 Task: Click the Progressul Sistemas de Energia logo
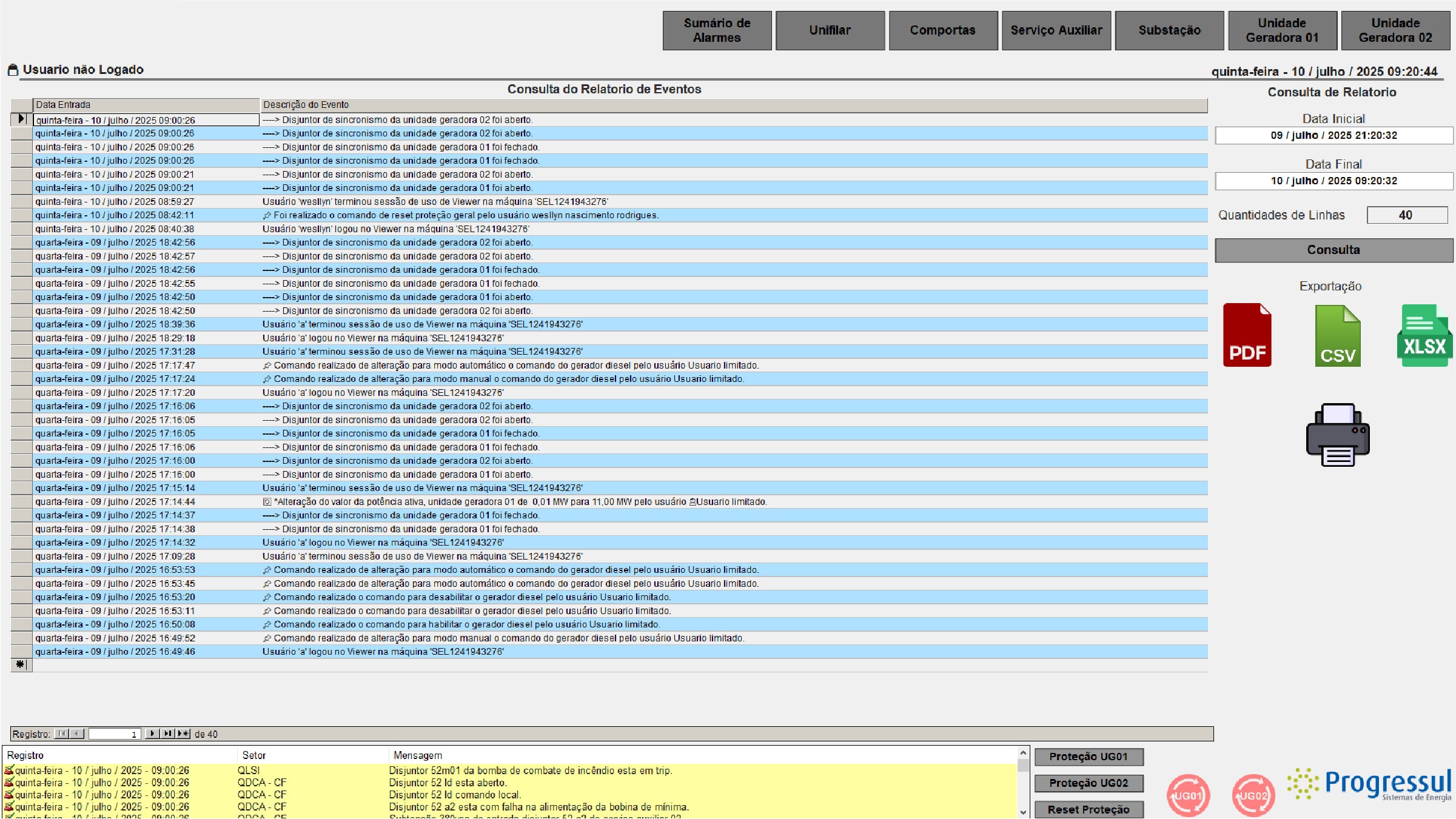[x=1369, y=784]
